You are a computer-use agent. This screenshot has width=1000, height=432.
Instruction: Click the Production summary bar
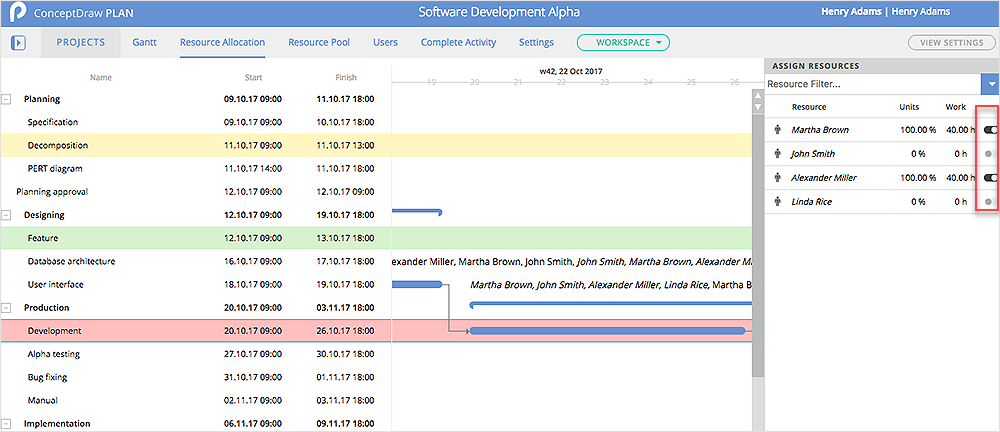[x=611, y=304]
